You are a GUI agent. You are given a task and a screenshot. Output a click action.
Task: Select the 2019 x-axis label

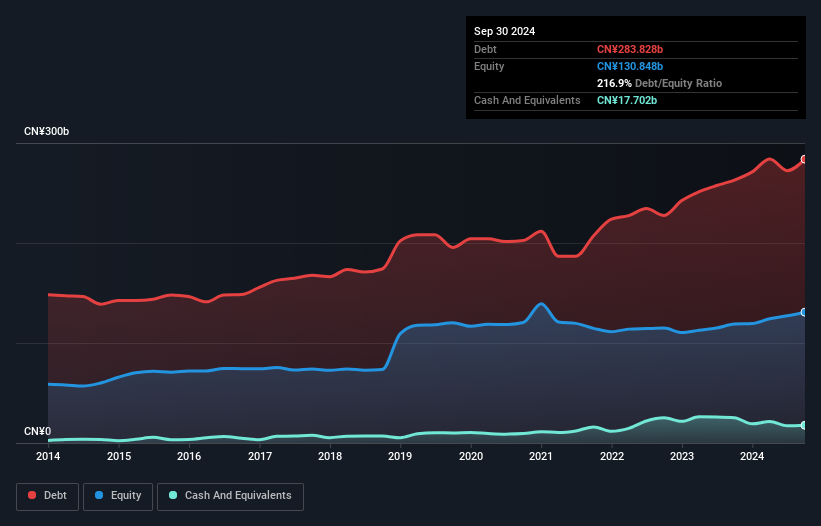[400, 456]
